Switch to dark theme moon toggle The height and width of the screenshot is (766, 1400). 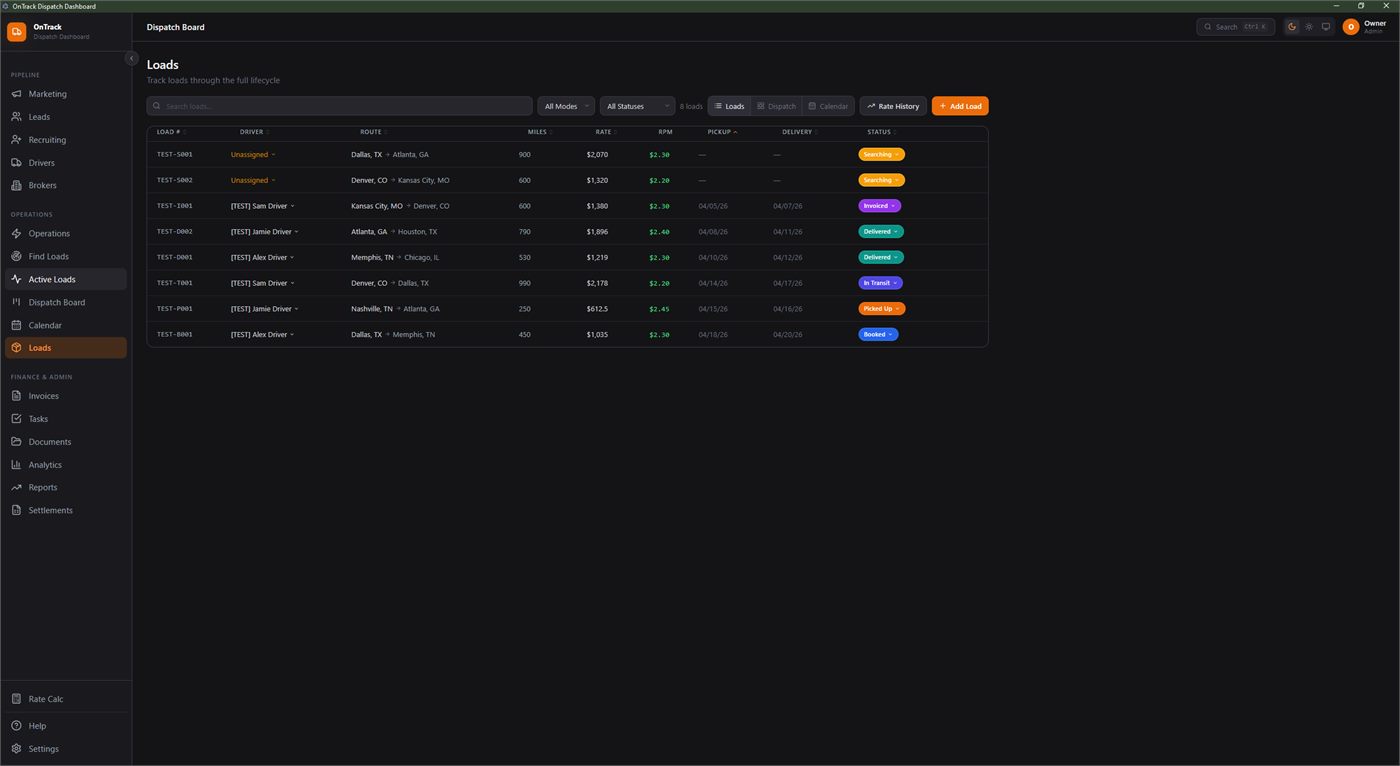[1292, 27]
